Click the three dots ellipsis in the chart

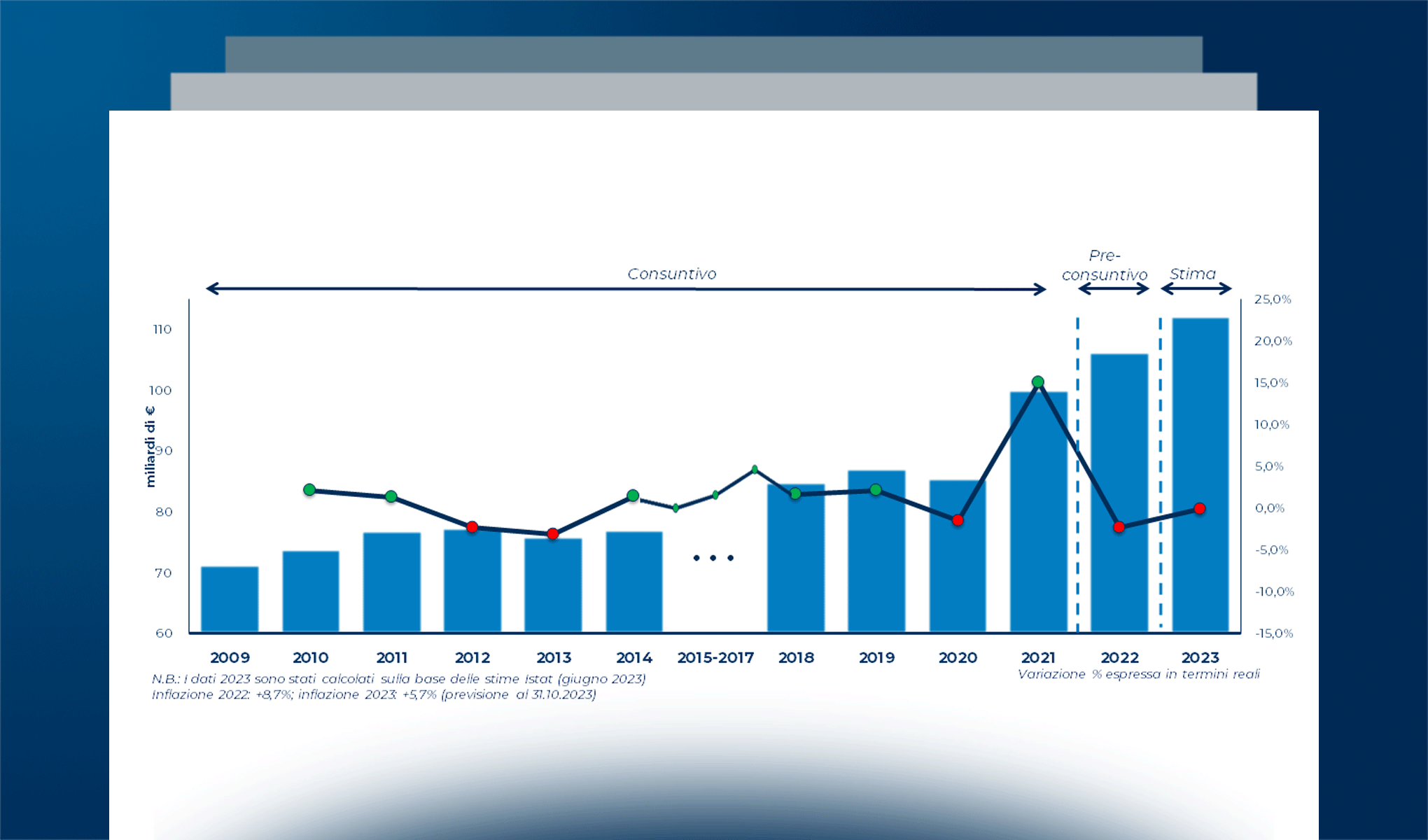pos(713,558)
